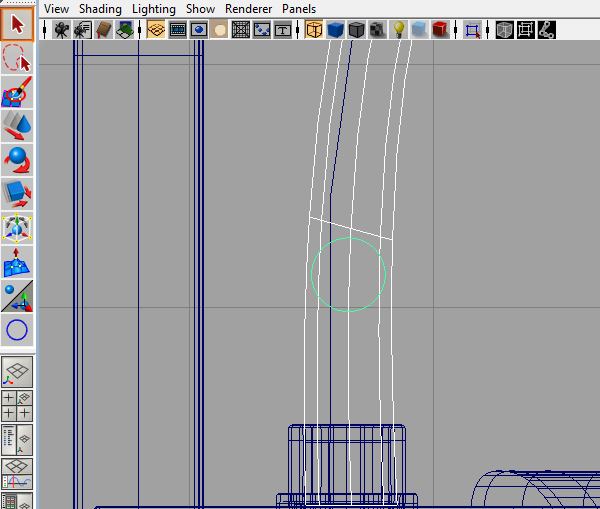Enable Textured display checker cube
The image size is (600, 509).
click(x=377, y=30)
